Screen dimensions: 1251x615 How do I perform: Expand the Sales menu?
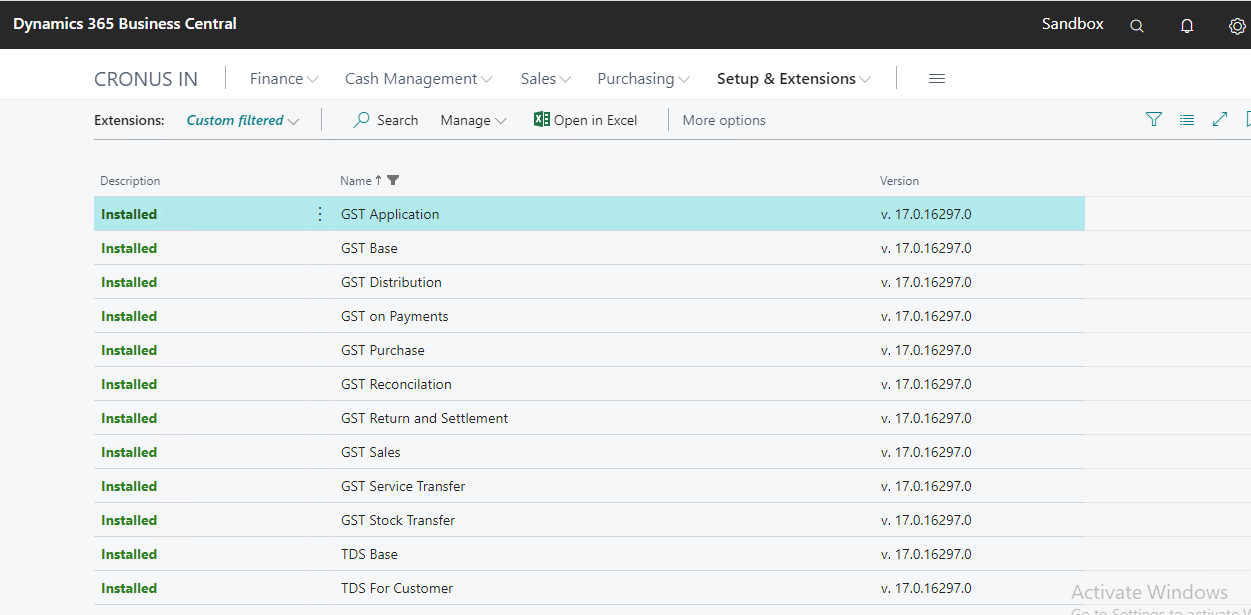point(546,79)
